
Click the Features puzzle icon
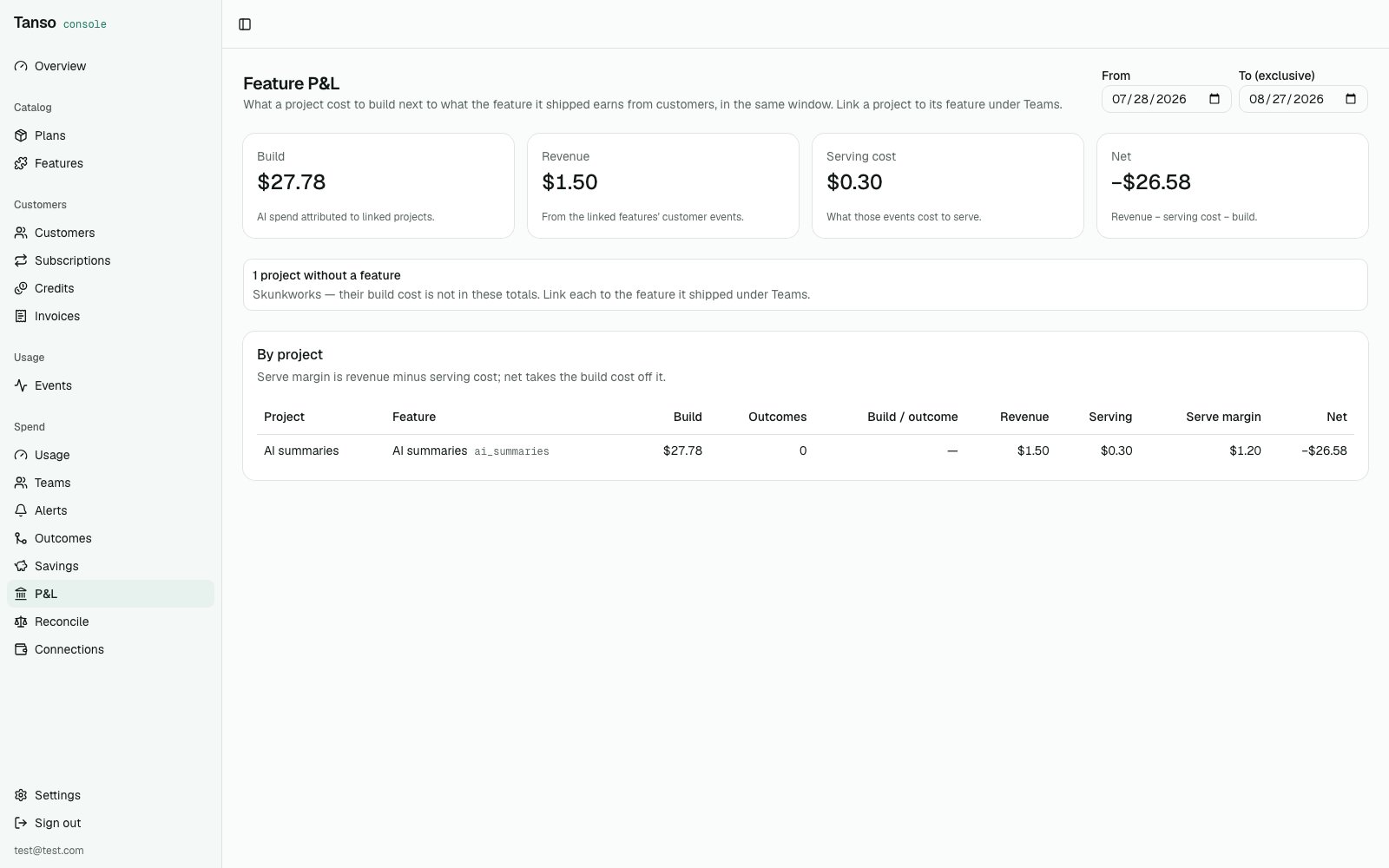[x=21, y=163]
